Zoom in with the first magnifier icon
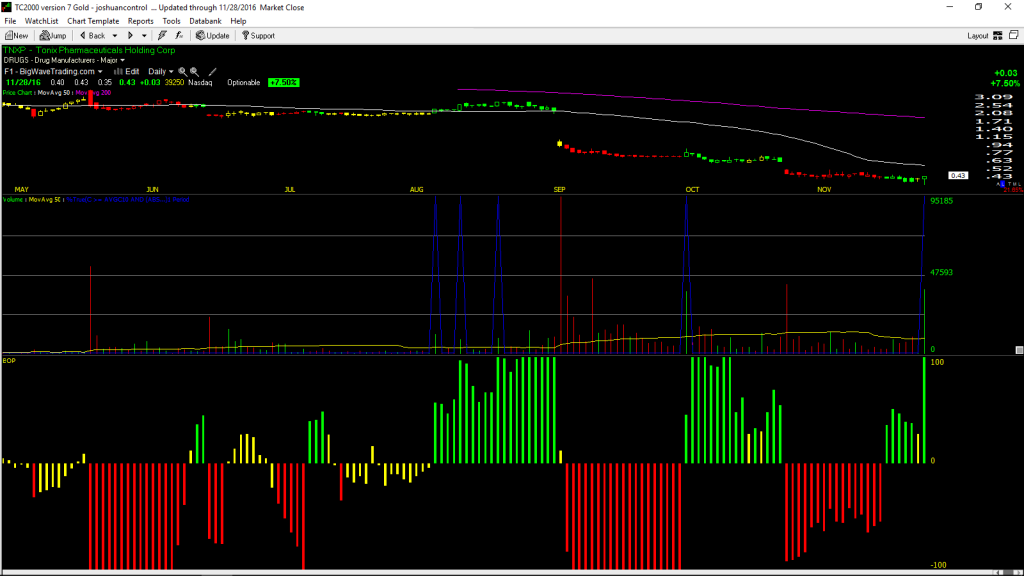1024x576 pixels. [x=183, y=72]
